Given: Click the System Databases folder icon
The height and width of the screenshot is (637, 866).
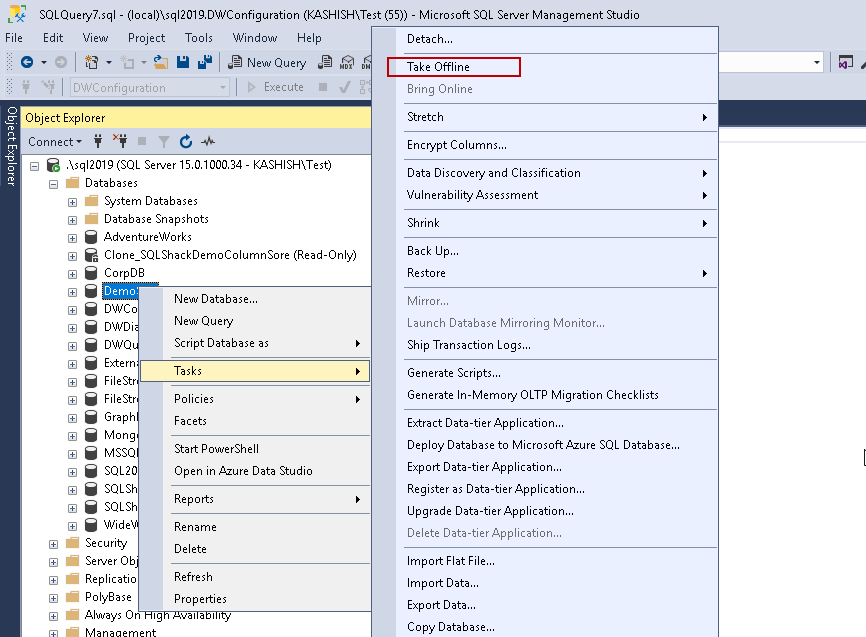Looking at the screenshot, I should (92, 201).
